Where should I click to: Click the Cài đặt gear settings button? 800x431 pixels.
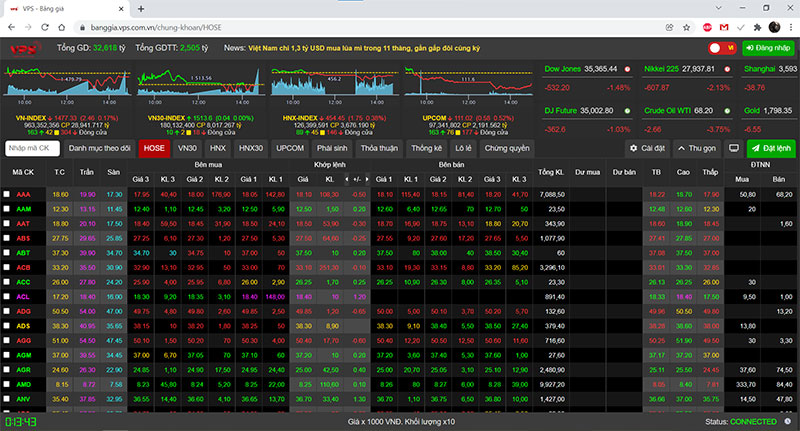(x=646, y=148)
